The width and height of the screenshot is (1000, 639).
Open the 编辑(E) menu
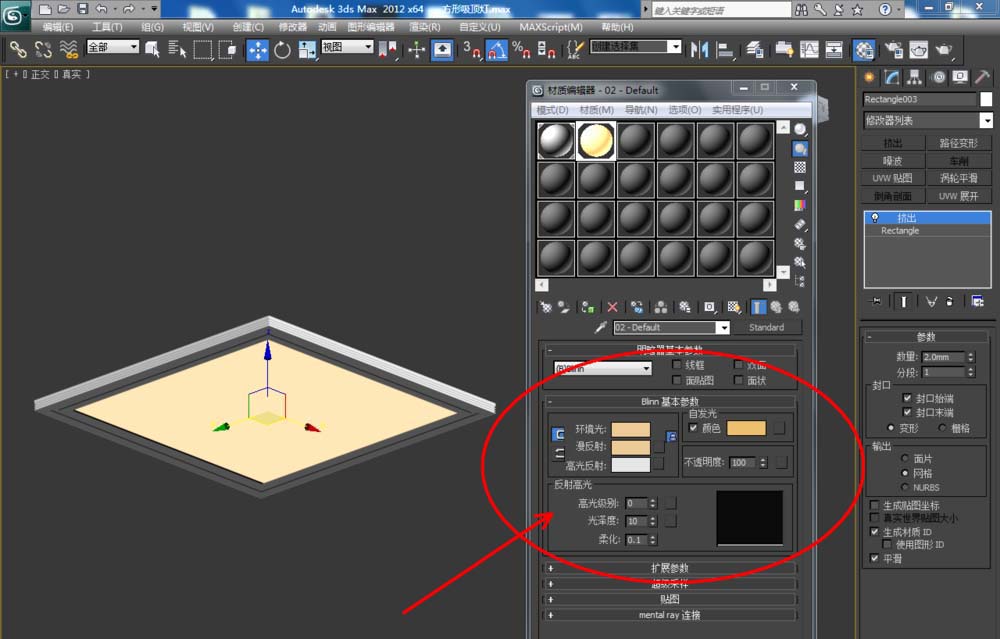tap(58, 27)
